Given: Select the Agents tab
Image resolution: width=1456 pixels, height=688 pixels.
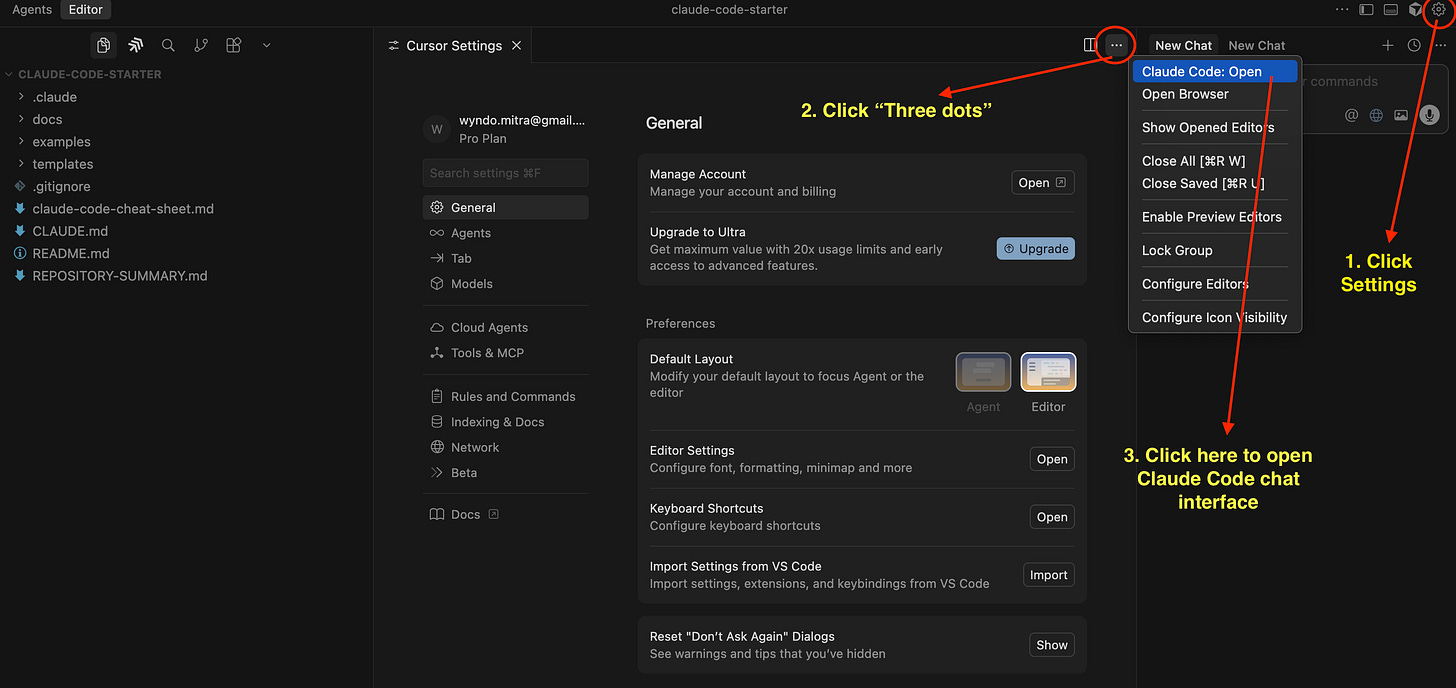Looking at the screenshot, I should click(470, 232).
